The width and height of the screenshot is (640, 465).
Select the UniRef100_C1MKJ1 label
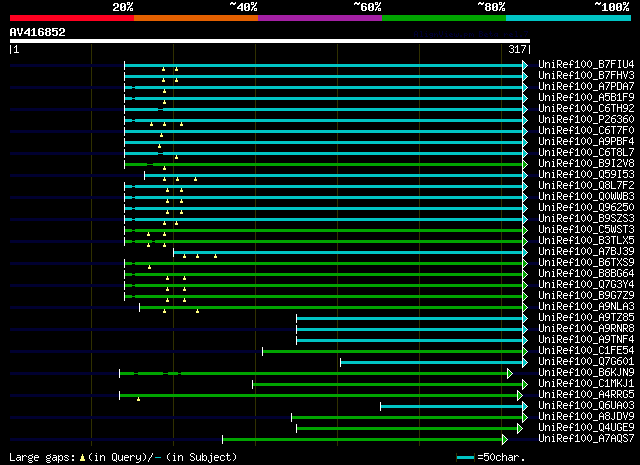pyautogui.click(x=586, y=384)
